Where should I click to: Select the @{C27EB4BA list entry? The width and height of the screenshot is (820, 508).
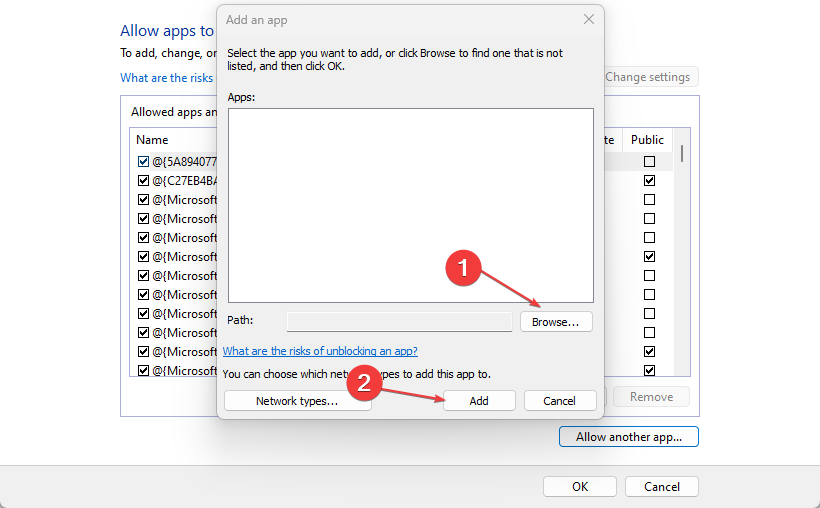(184, 180)
